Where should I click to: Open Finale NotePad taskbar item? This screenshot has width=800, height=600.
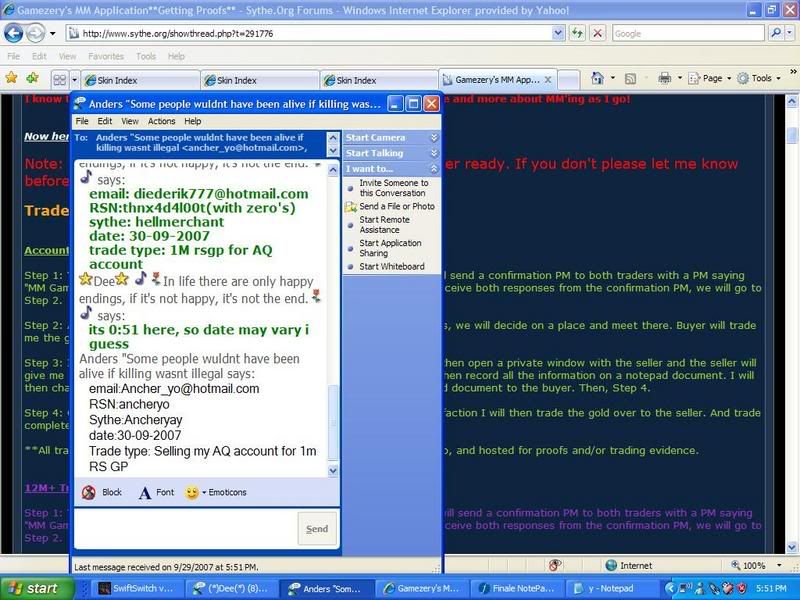(516, 588)
